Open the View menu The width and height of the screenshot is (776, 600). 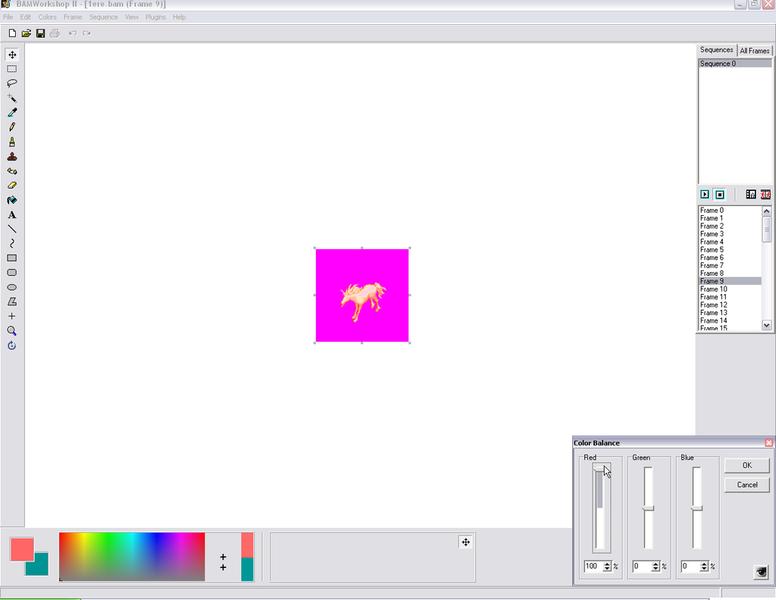(x=132, y=17)
